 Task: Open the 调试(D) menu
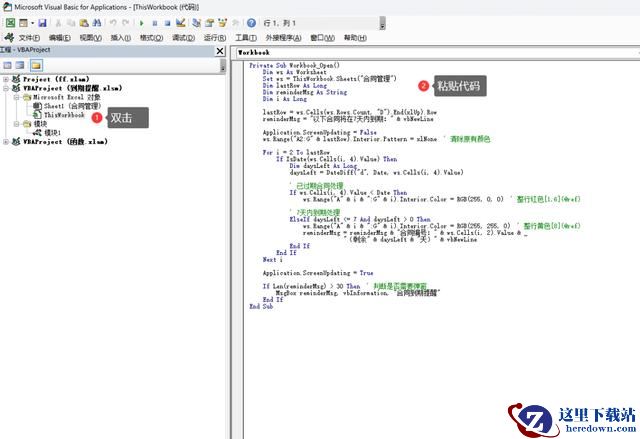(x=183, y=38)
